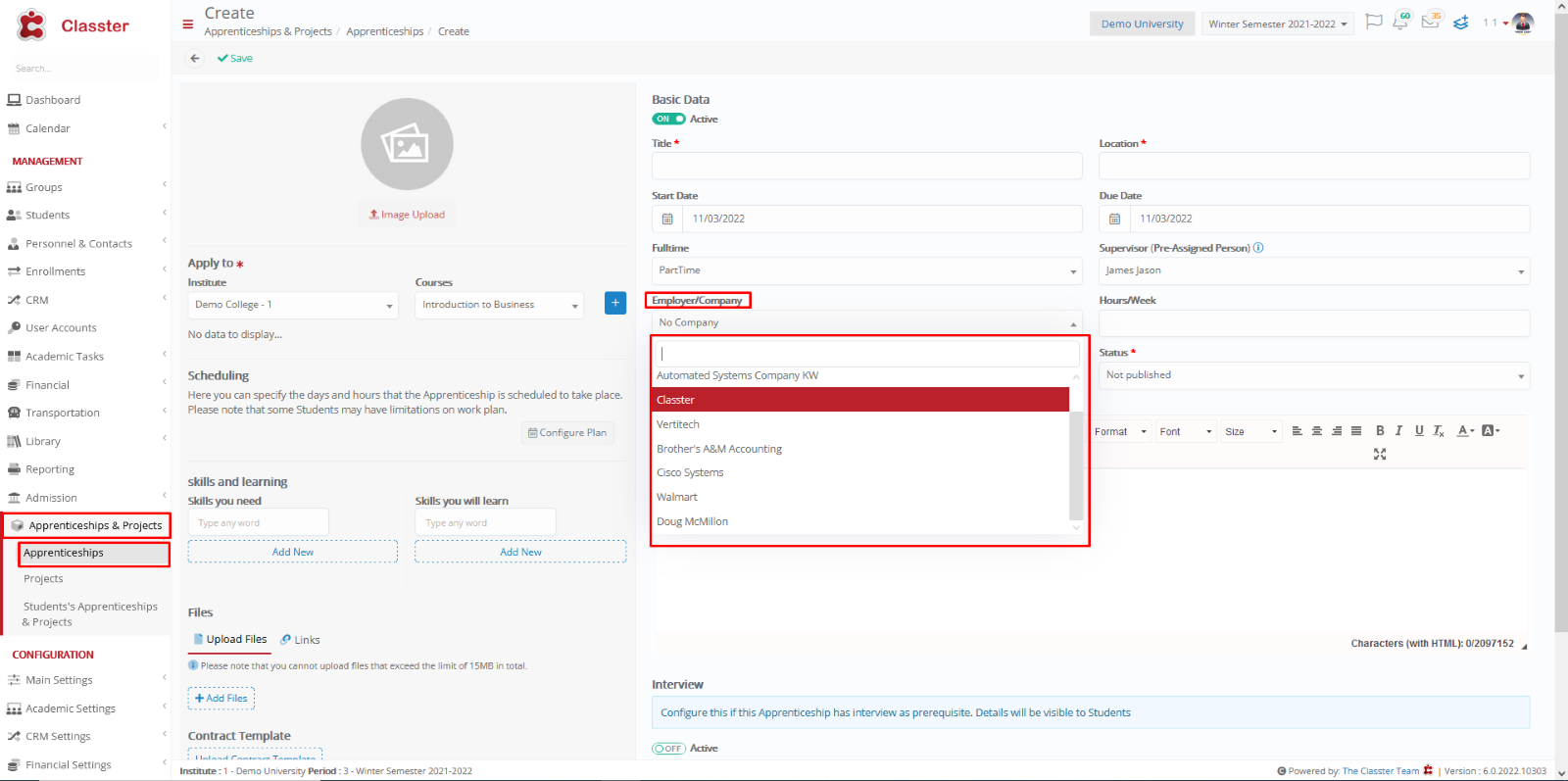
Task: Open Supervisor James Jason dropdown
Action: click(x=1314, y=270)
